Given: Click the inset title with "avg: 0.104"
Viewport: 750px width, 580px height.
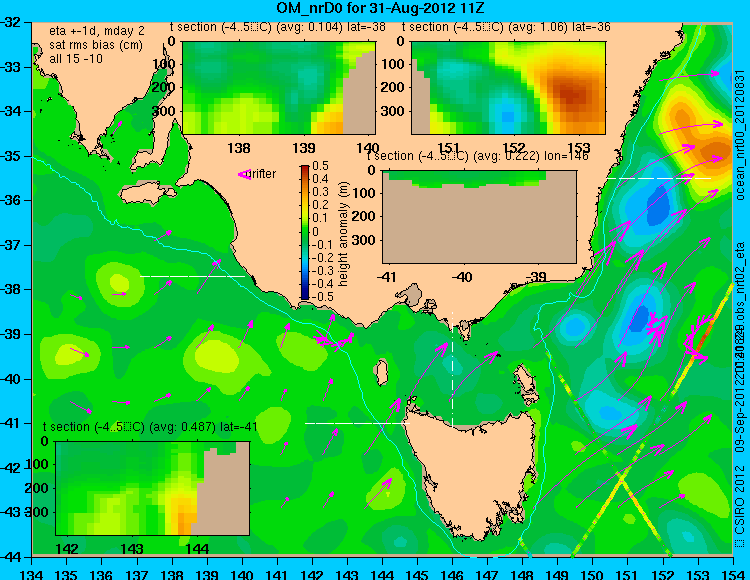Looking at the screenshot, I should 277,27.
